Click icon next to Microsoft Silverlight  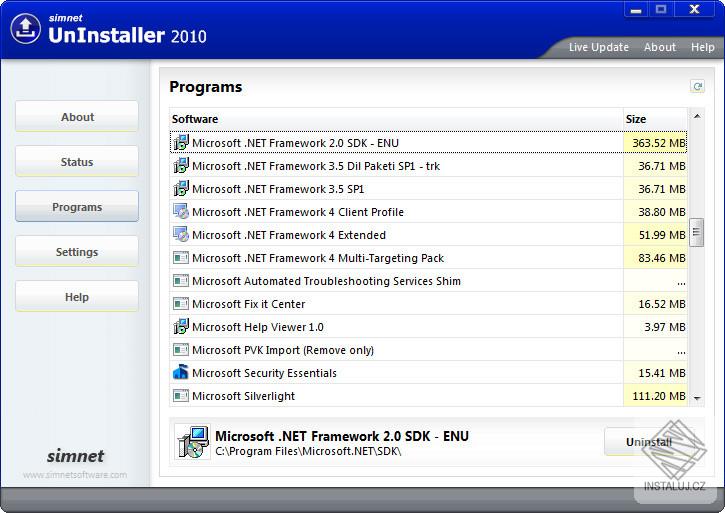click(x=181, y=396)
